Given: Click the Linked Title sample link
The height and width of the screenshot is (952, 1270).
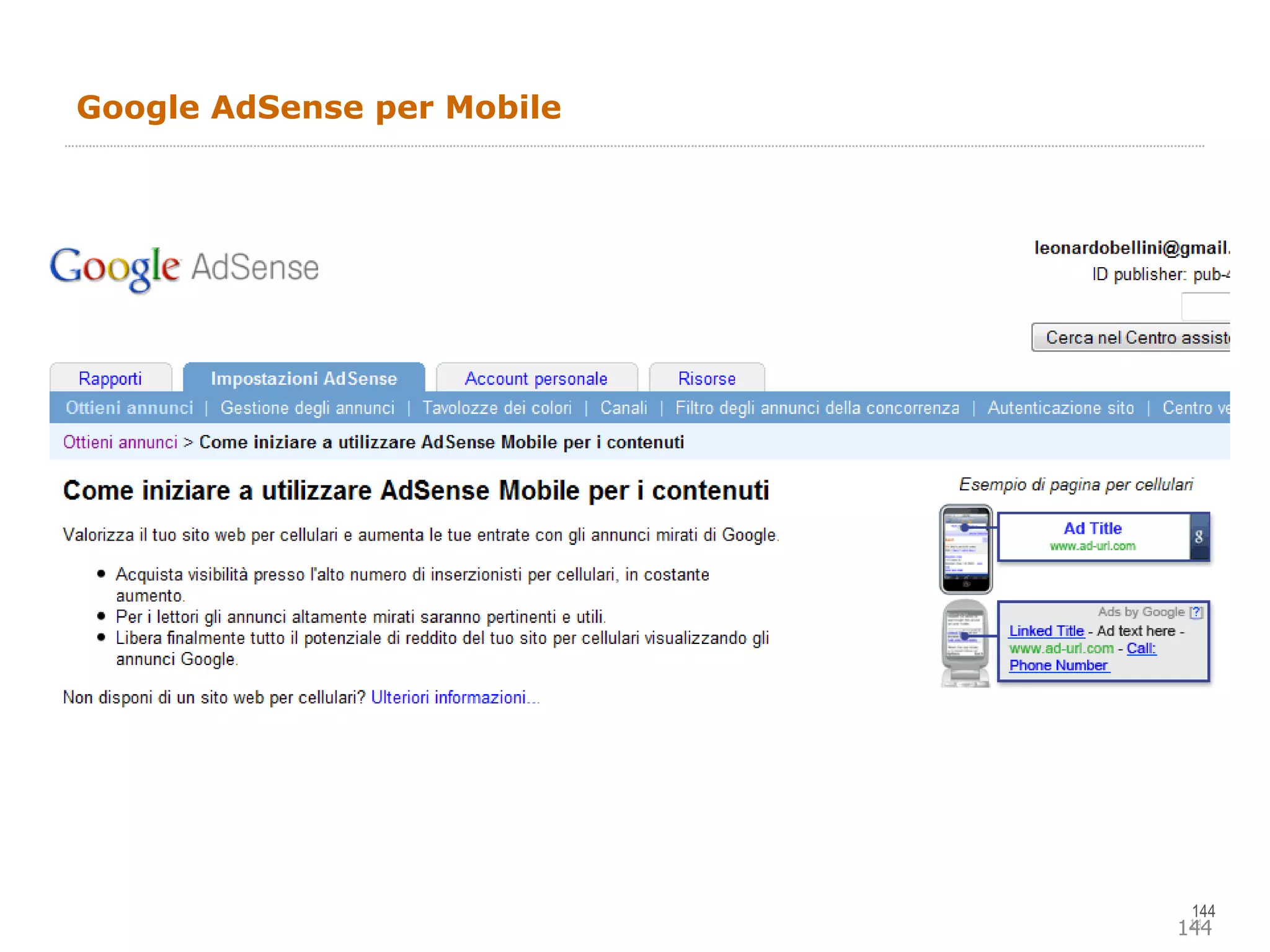Looking at the screenshot, I should tap(1047, 630).
